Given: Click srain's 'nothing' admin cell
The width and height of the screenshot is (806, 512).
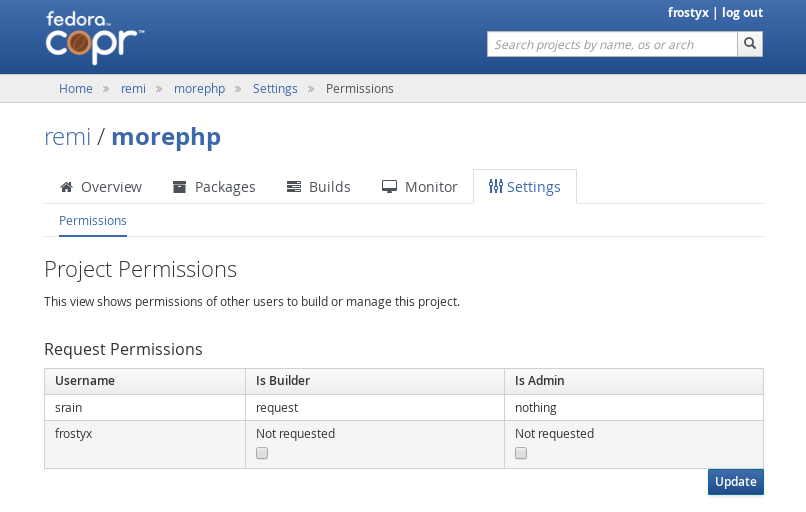Looking at the screenshot, I should 634,408.
